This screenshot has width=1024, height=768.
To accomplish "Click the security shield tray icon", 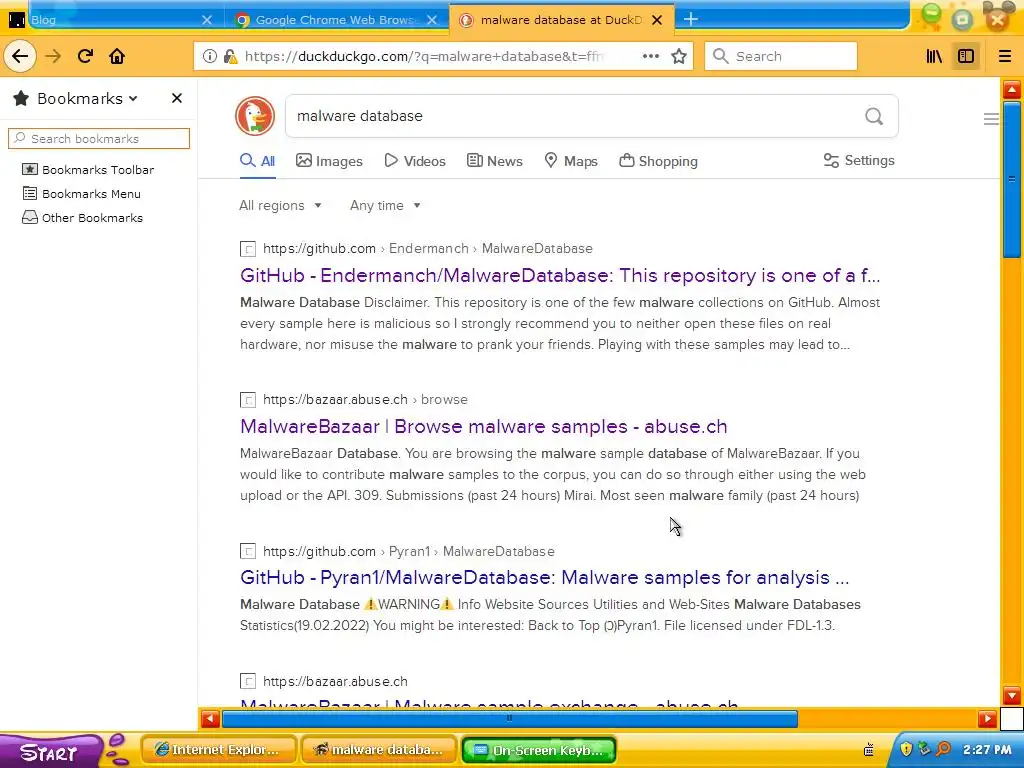I will click(x=906, y=748).
